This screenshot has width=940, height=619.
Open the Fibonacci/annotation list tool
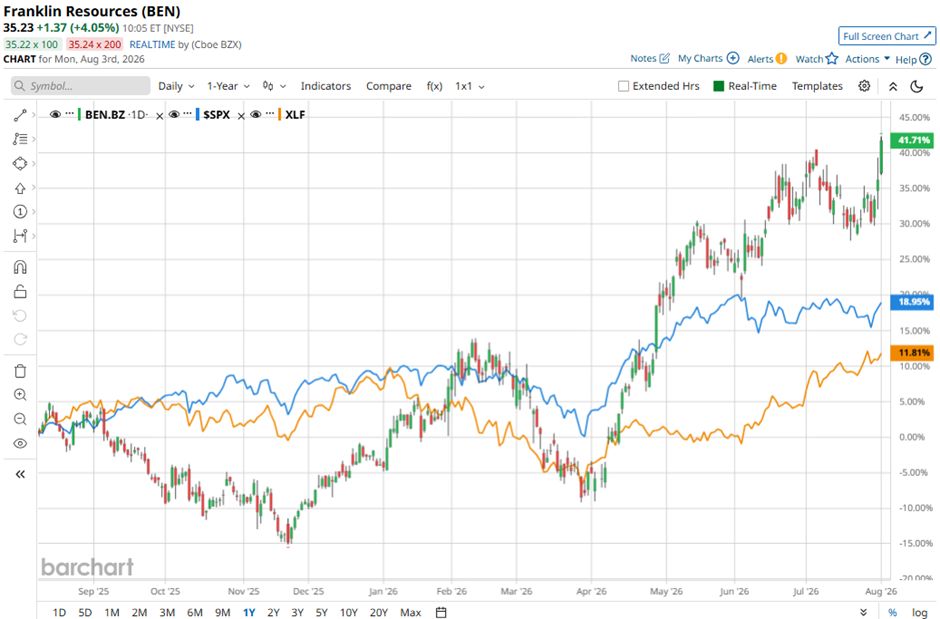click(x=20, y=139)
